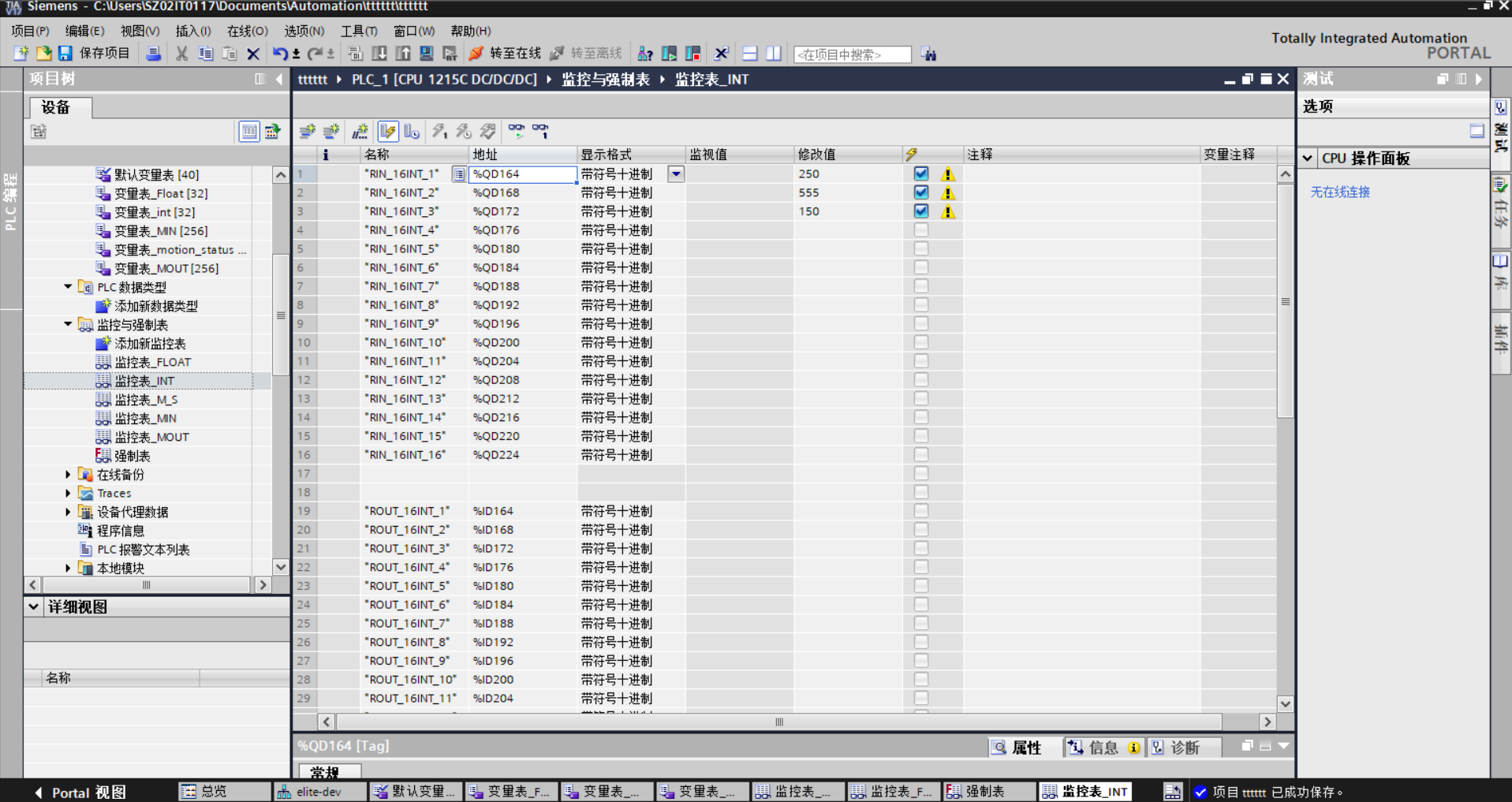The width and height of the screenshot is (1512, 802).
Task: Click Insert Row icon in watch table toolbar
Action: [x=308, y=131]
